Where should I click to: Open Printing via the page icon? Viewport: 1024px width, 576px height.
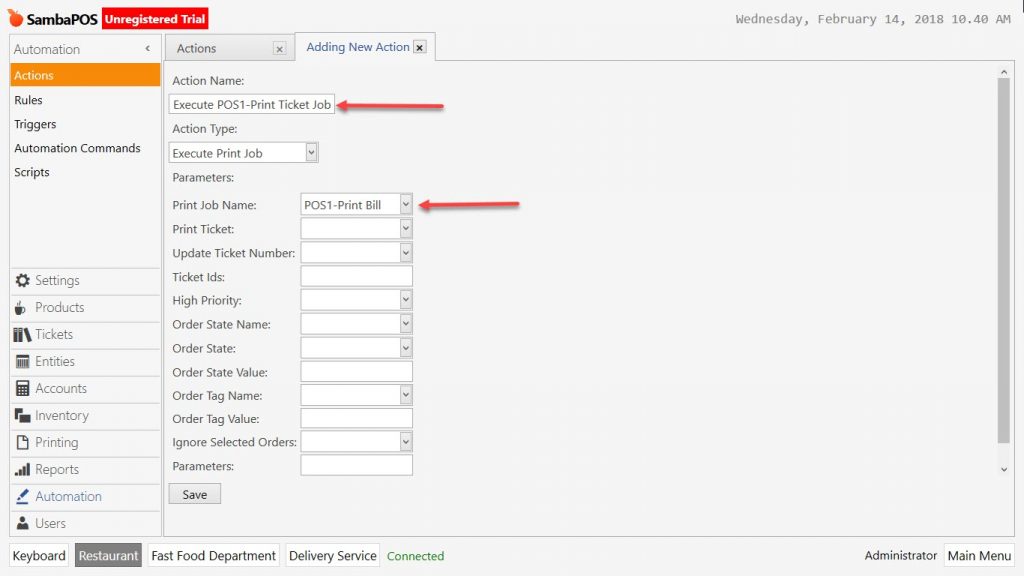click(22, 442)
